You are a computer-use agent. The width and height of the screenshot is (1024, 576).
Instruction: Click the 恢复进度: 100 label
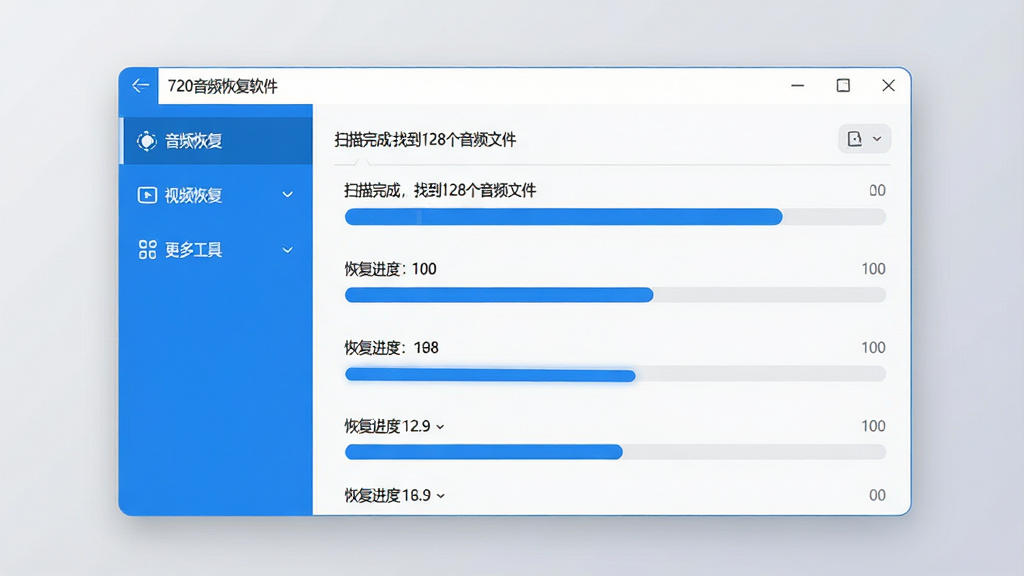pyautogui.click(x=391, y=269)
